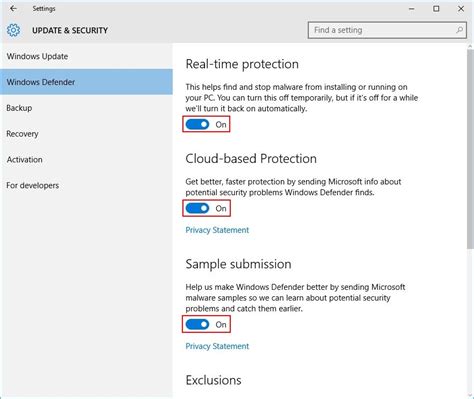Click the UPDATE & SECURITY title
474x399 pixels.
click(70, 30)
